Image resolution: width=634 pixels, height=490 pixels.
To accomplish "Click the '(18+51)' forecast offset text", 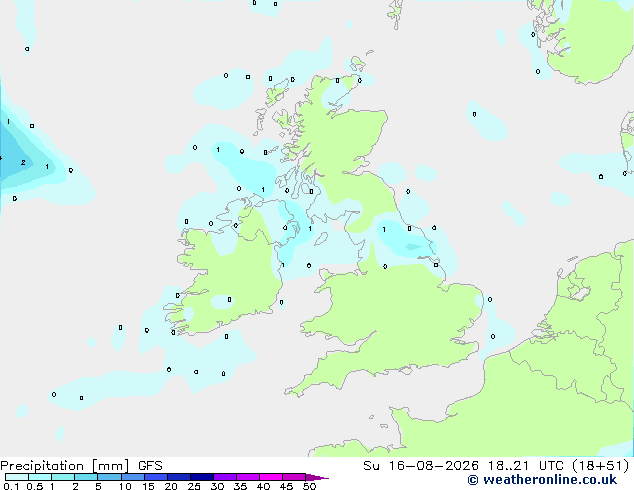I will [x=600, y=466].
